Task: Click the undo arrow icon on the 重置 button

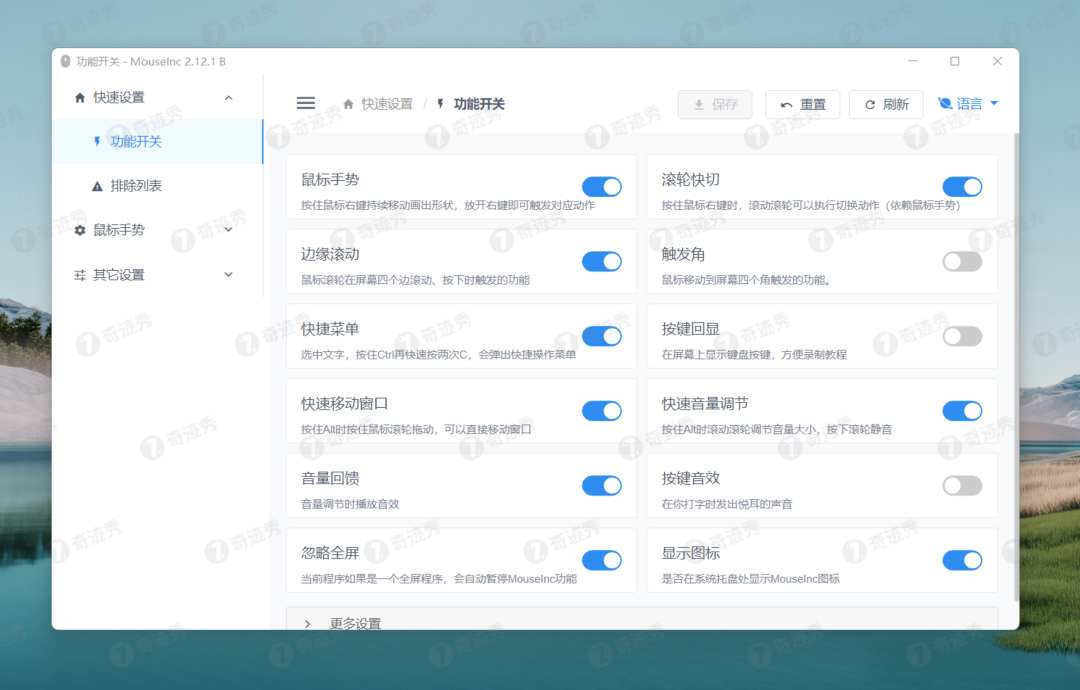Action: click(x=786, y=105)
